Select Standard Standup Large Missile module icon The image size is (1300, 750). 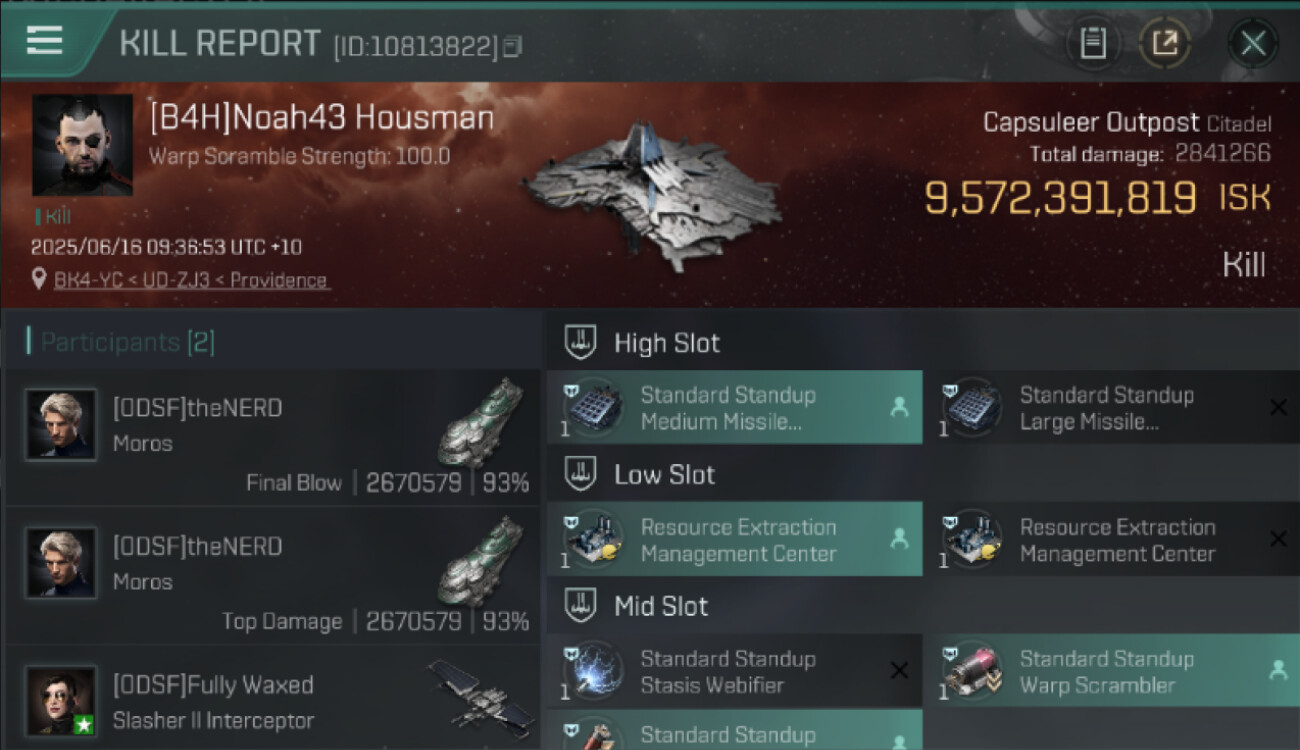(972, 408)
